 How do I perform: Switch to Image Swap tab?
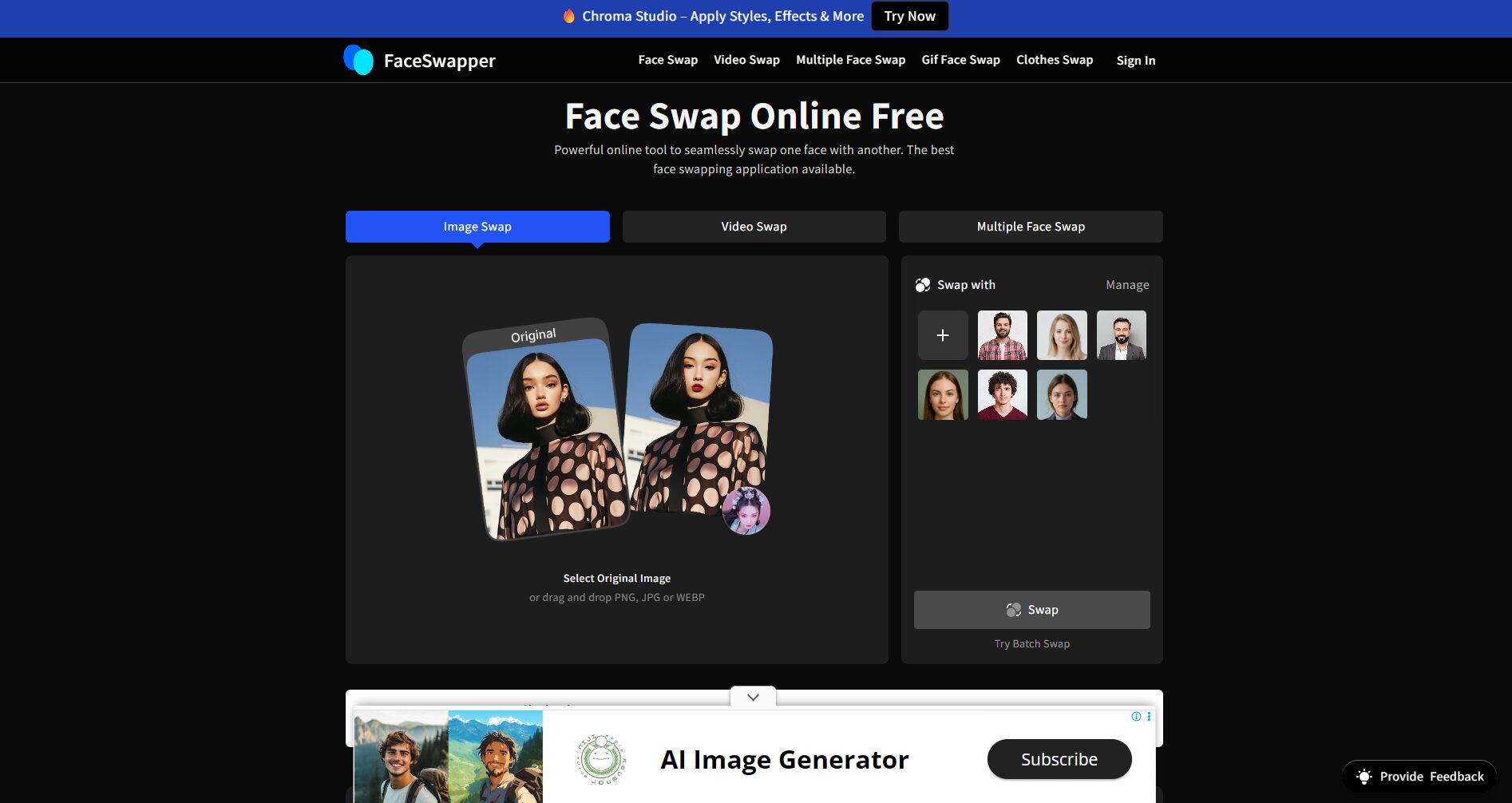pos(477,227)
